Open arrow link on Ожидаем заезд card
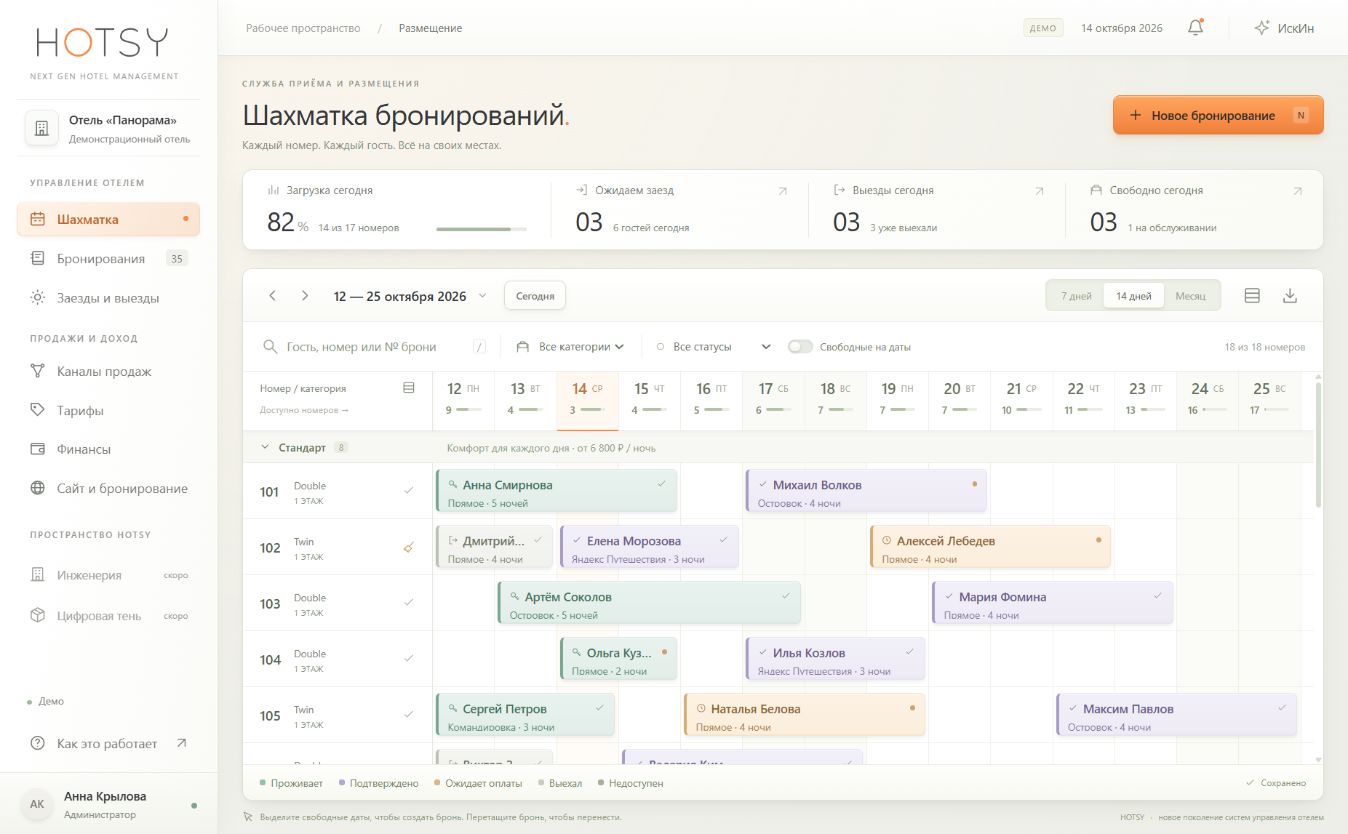 (782, 190)
